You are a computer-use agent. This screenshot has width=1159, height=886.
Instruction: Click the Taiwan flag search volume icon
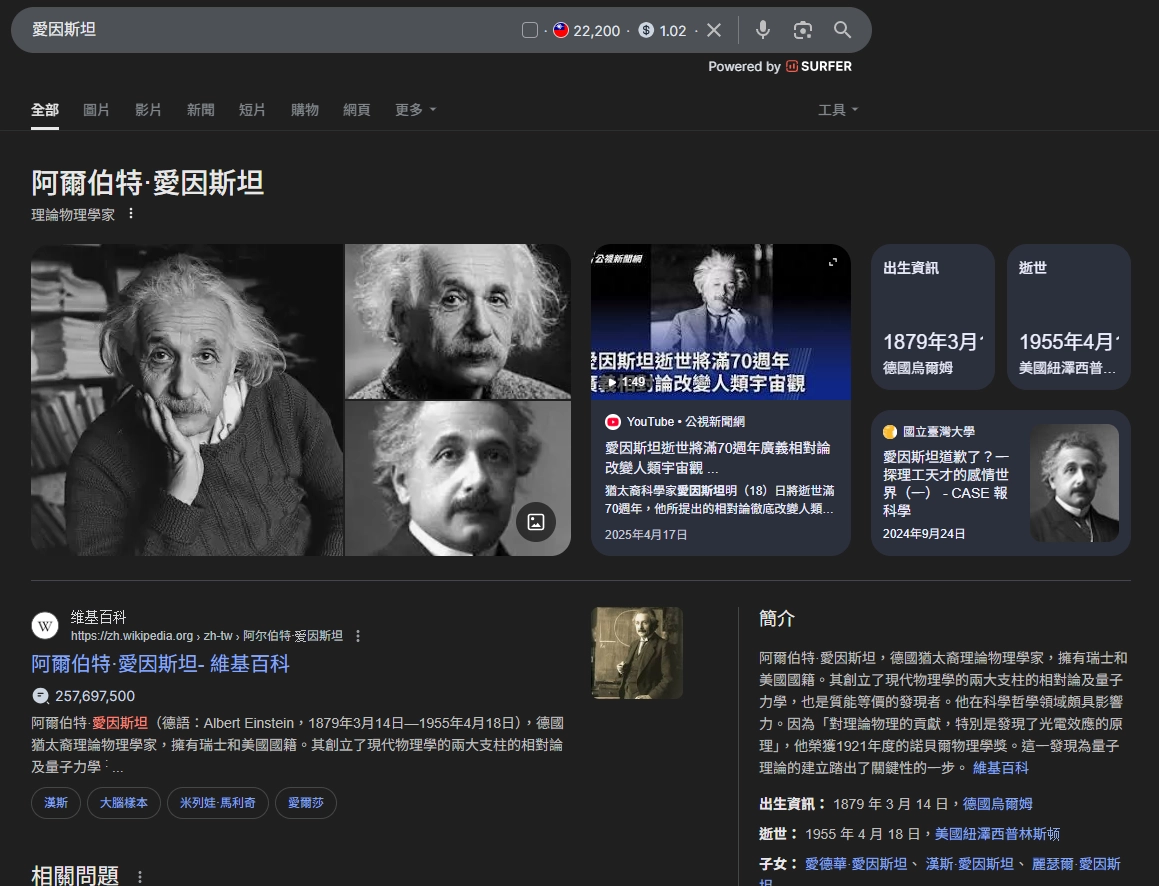click(561, 30)
